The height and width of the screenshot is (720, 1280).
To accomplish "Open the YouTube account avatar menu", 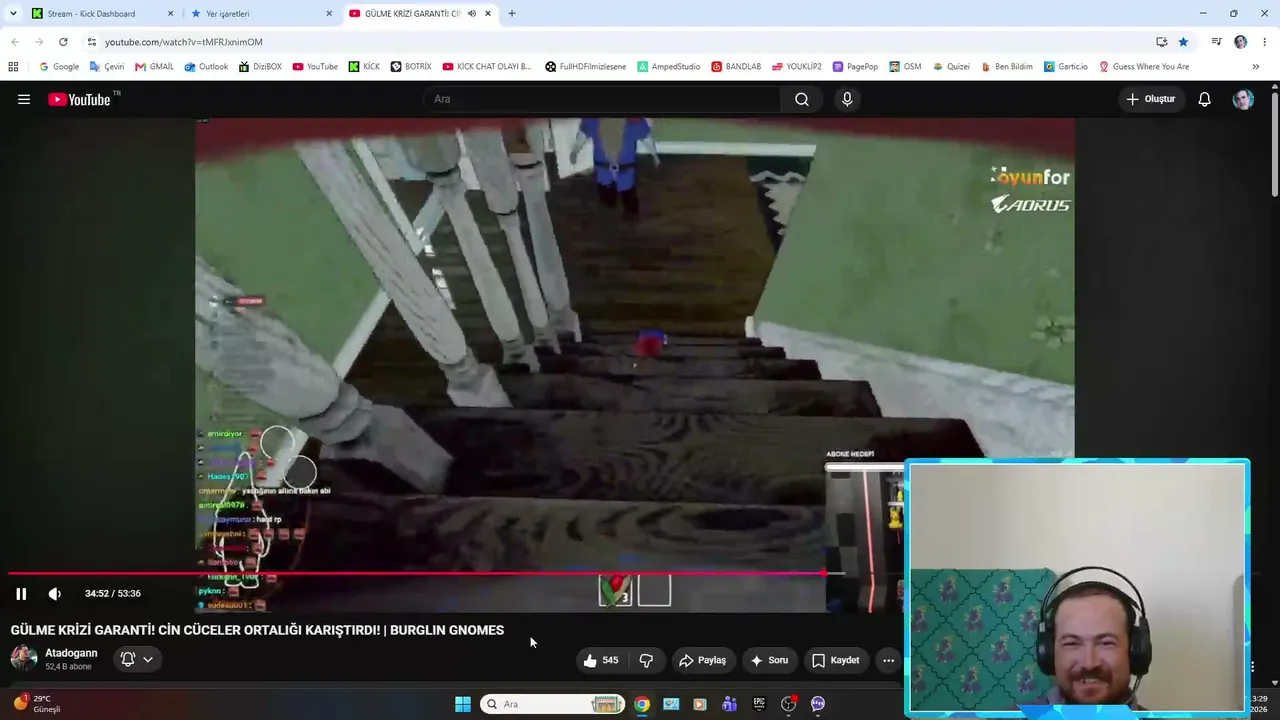I will click(1243, 99).
